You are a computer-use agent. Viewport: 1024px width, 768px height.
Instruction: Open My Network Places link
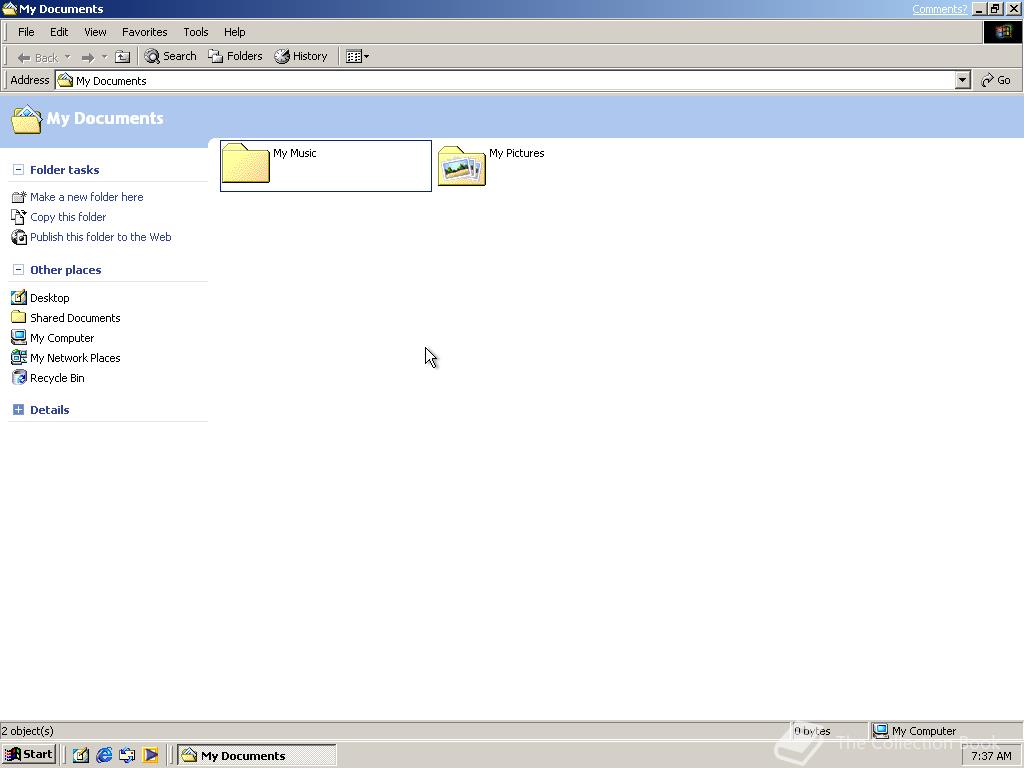click(75, 358)
